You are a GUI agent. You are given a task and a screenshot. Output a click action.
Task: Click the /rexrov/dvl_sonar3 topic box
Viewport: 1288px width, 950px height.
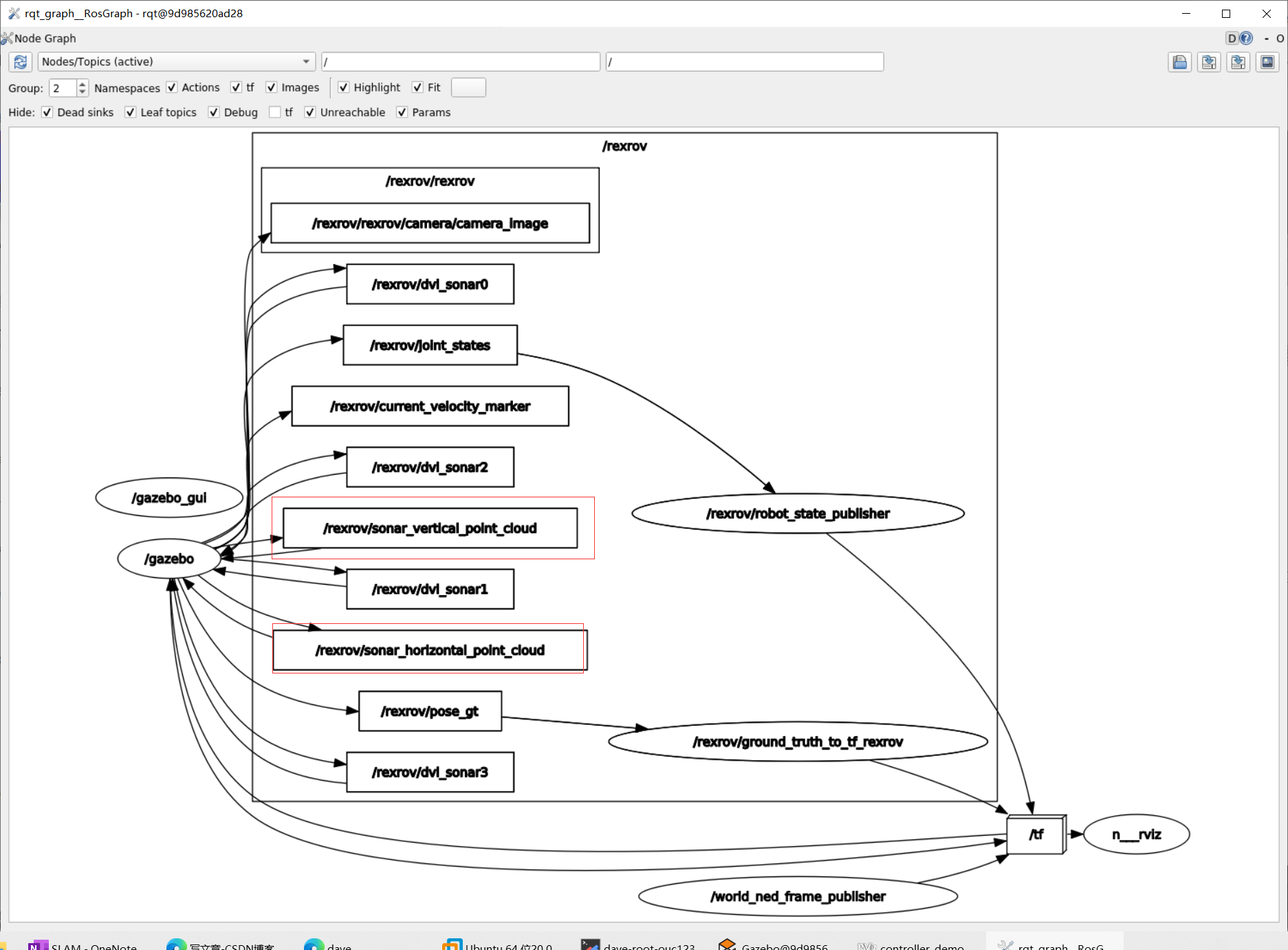(x=430, y=772)
